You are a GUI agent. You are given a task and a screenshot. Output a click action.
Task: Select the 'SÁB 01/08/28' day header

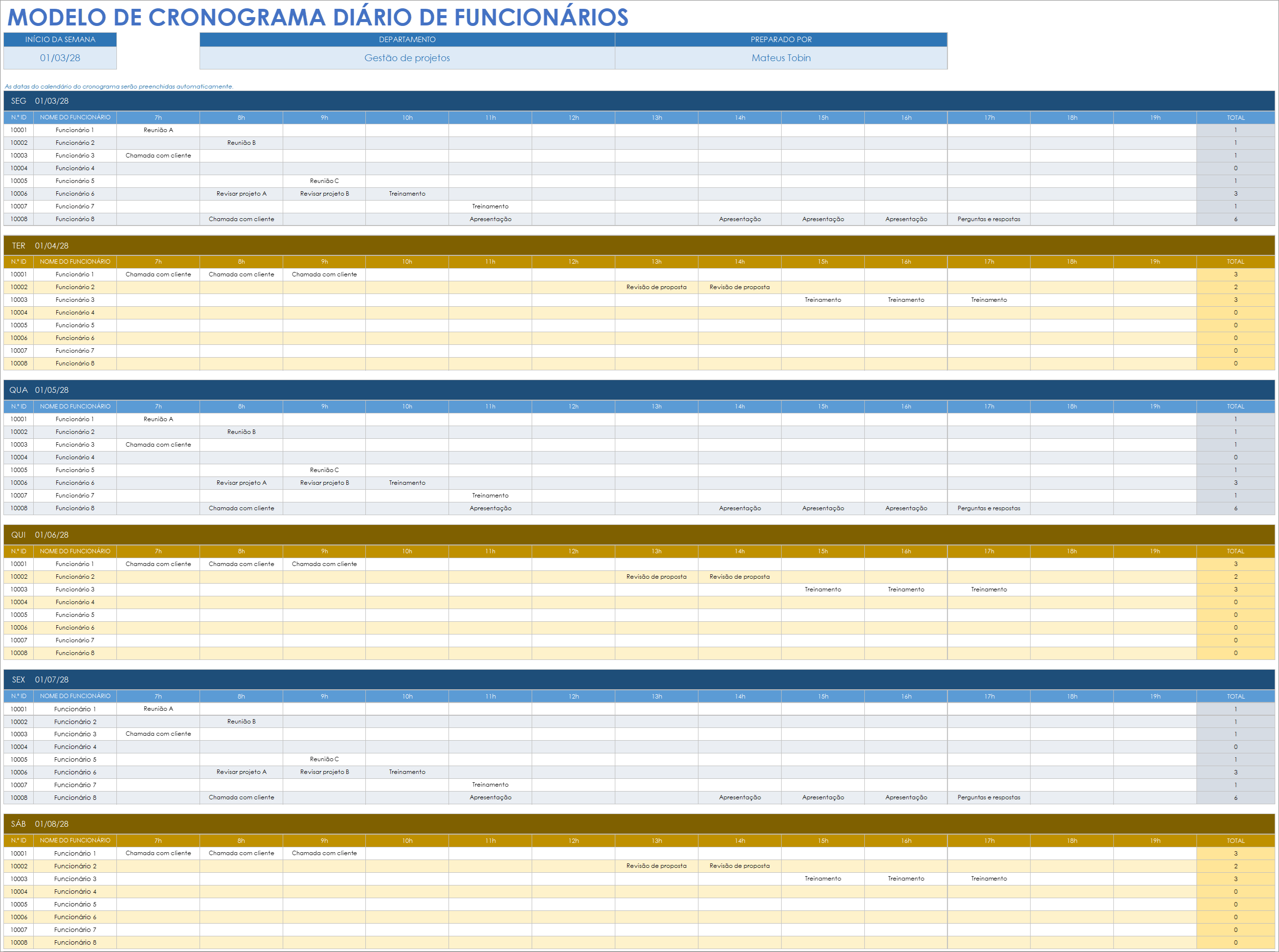[639, 824]
